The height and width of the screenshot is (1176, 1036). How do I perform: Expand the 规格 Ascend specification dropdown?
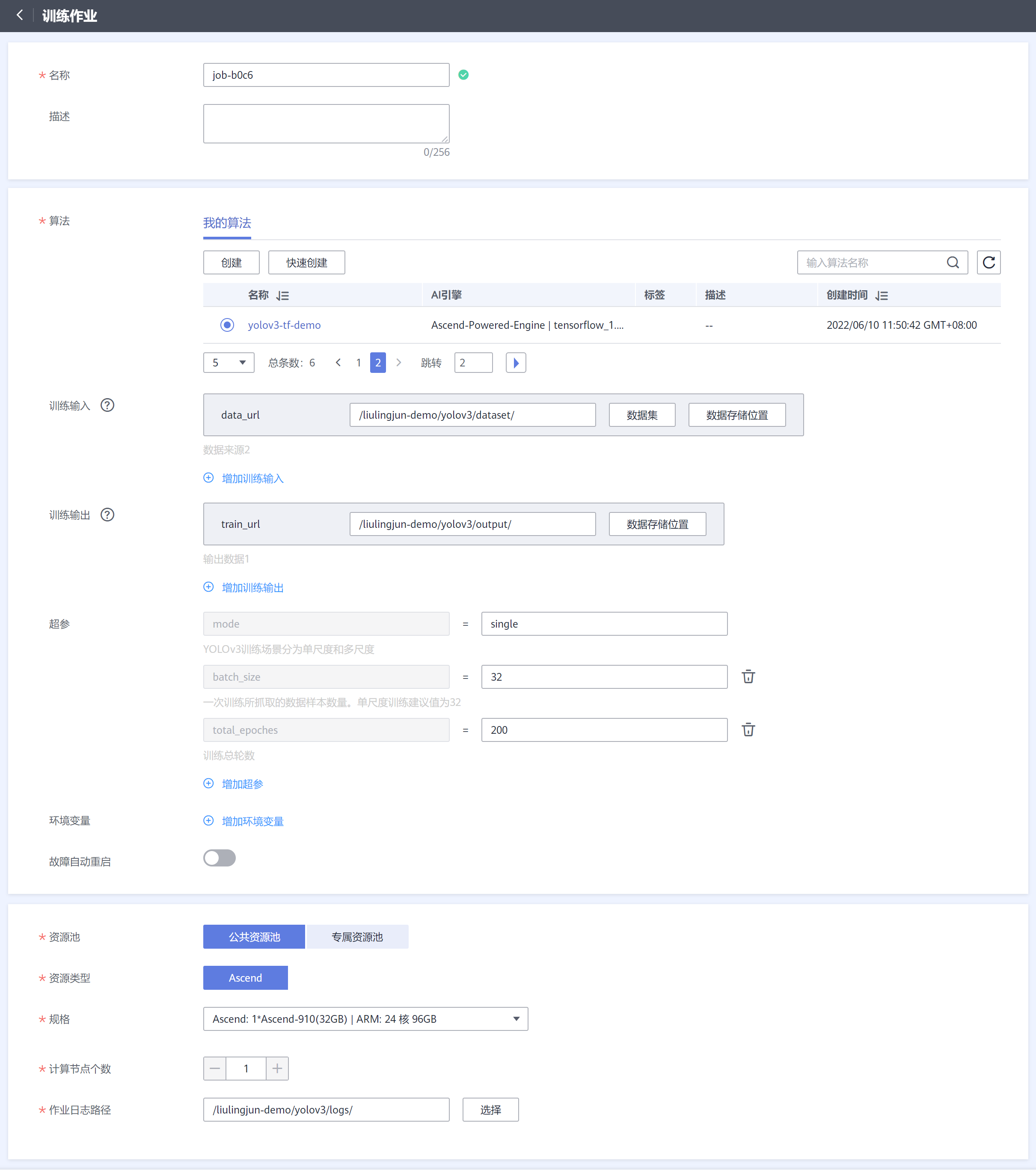[365, 1019]
